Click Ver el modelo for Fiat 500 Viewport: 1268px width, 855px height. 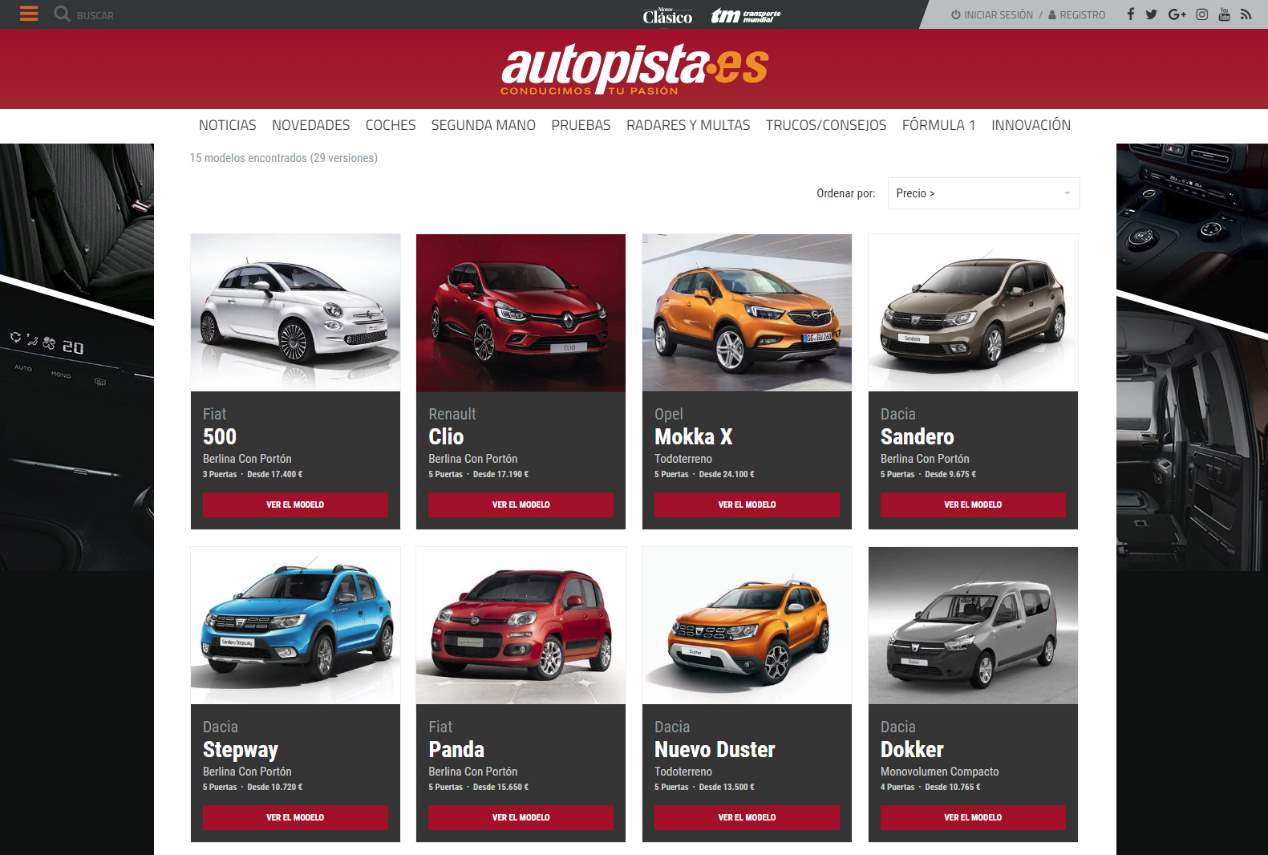[295, 505]
